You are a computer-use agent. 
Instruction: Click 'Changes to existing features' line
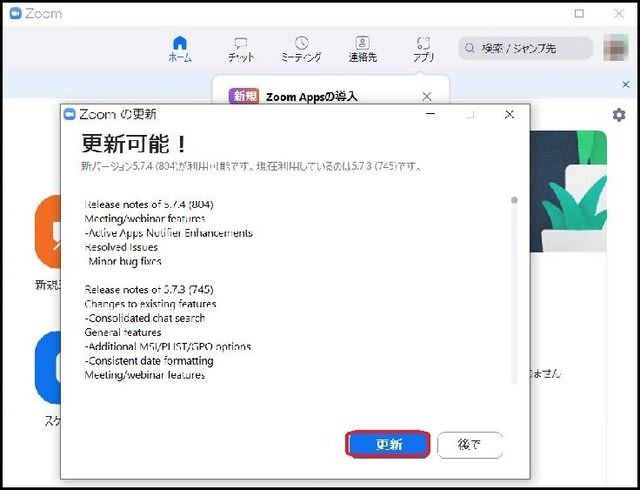150,304
